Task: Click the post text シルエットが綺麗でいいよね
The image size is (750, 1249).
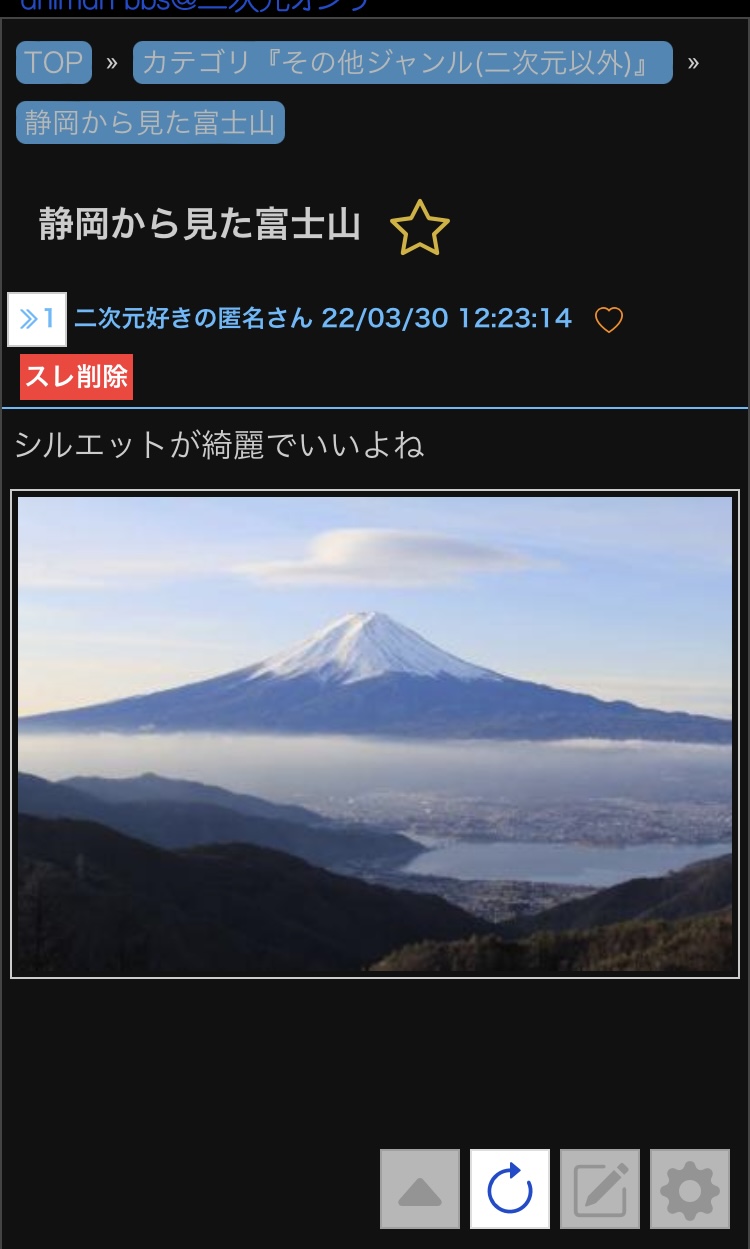Action: (220, 444)
